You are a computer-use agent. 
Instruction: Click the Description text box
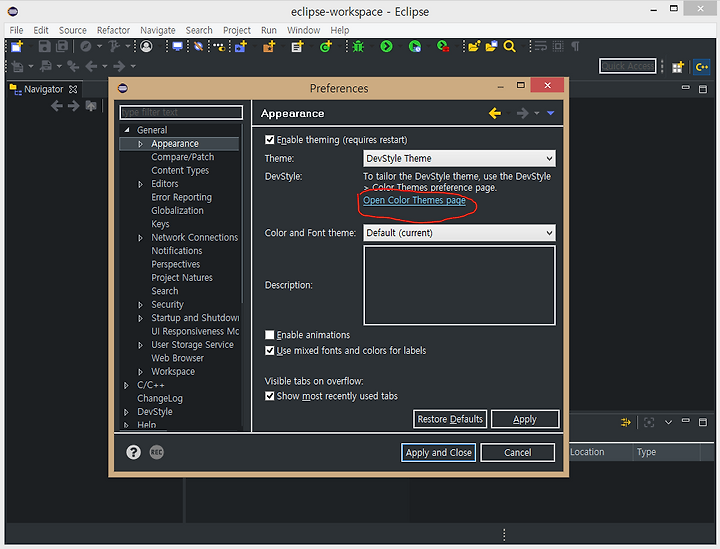(459, 285)
